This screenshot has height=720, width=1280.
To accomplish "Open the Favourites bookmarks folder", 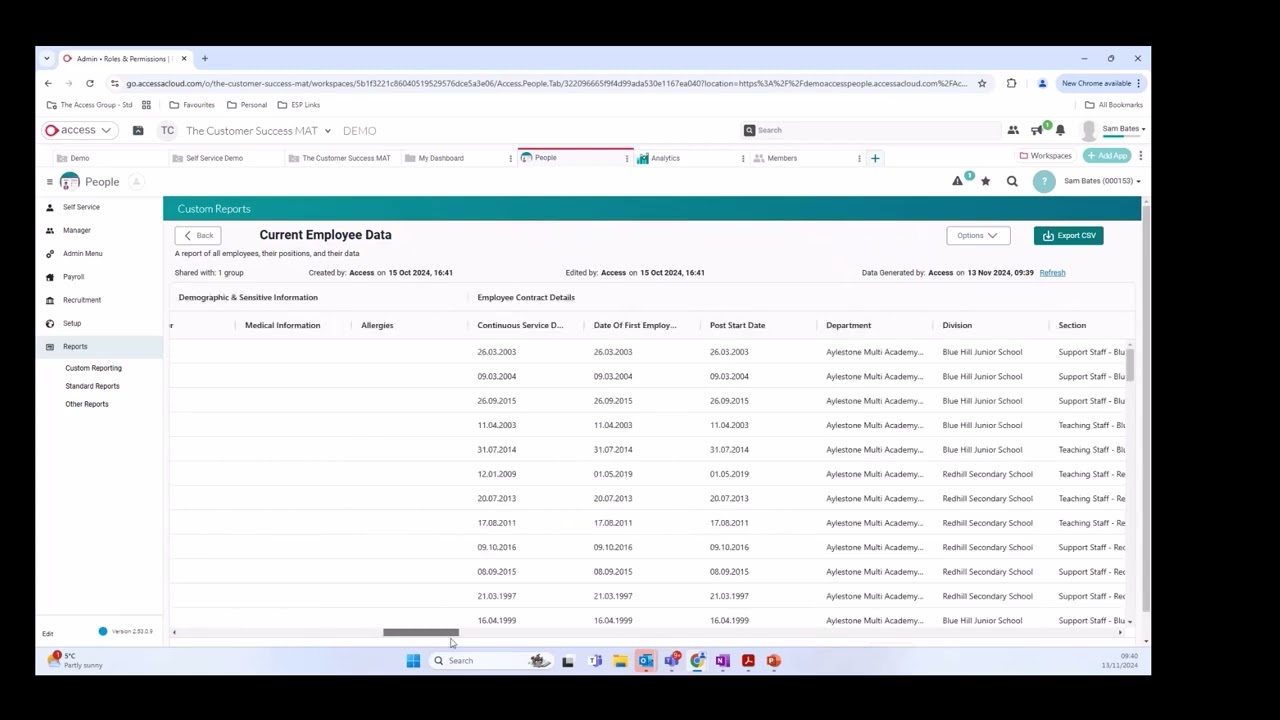I will pyautogui.click(x=192, y=105).
